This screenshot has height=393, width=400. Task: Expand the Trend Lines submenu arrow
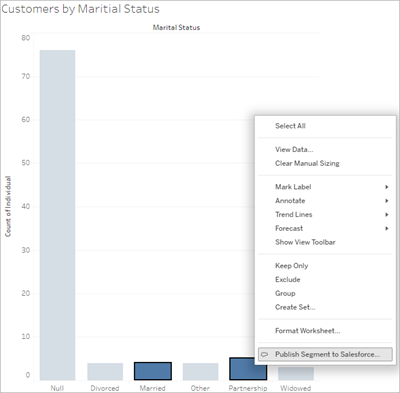tap(387, 215)
